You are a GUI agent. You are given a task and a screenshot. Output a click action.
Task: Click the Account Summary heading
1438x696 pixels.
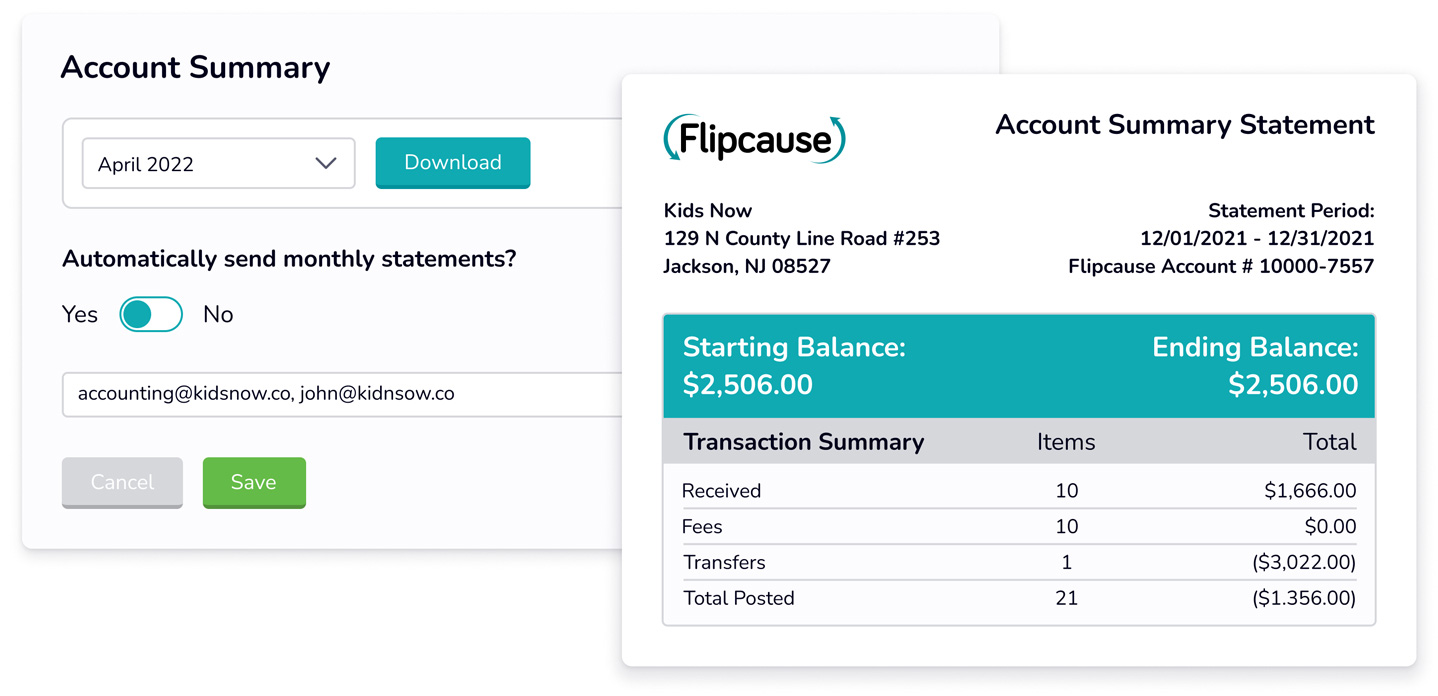(x=195, y=67)
